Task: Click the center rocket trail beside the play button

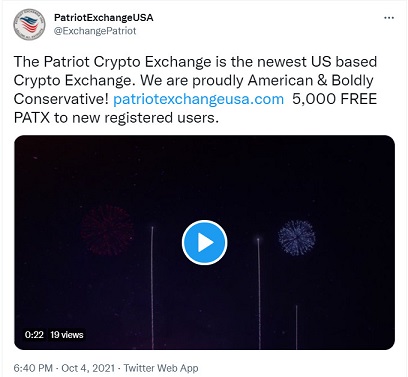Action: (259, 293)
